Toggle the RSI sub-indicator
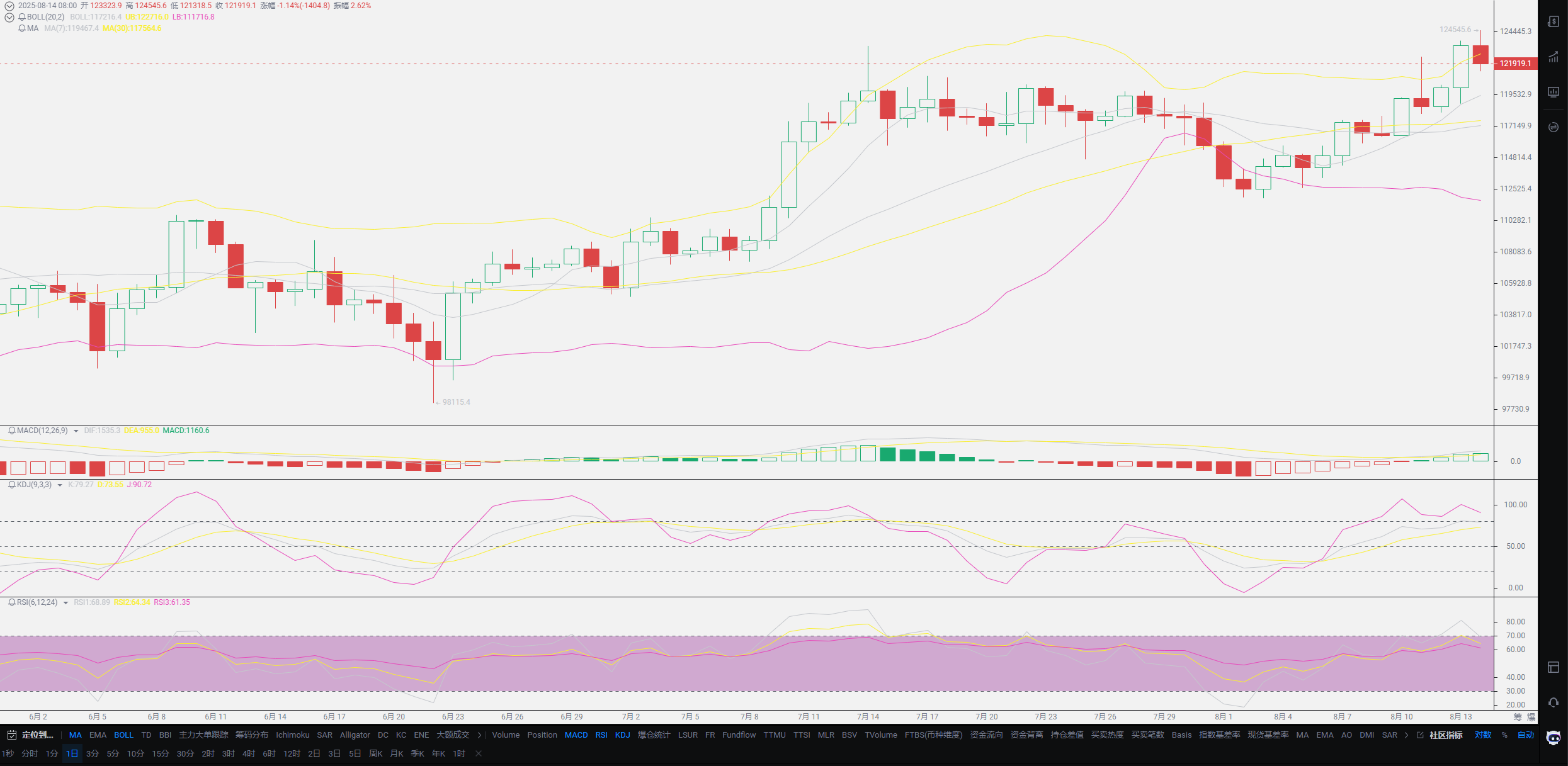 pos(601,735)
